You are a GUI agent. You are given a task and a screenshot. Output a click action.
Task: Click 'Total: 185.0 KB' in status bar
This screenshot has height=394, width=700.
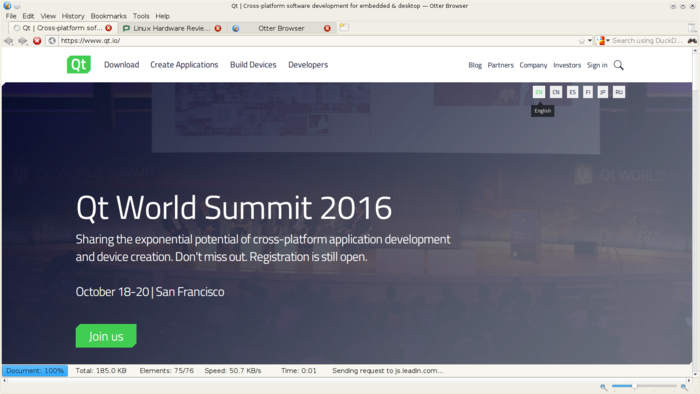tap(101, 371)
